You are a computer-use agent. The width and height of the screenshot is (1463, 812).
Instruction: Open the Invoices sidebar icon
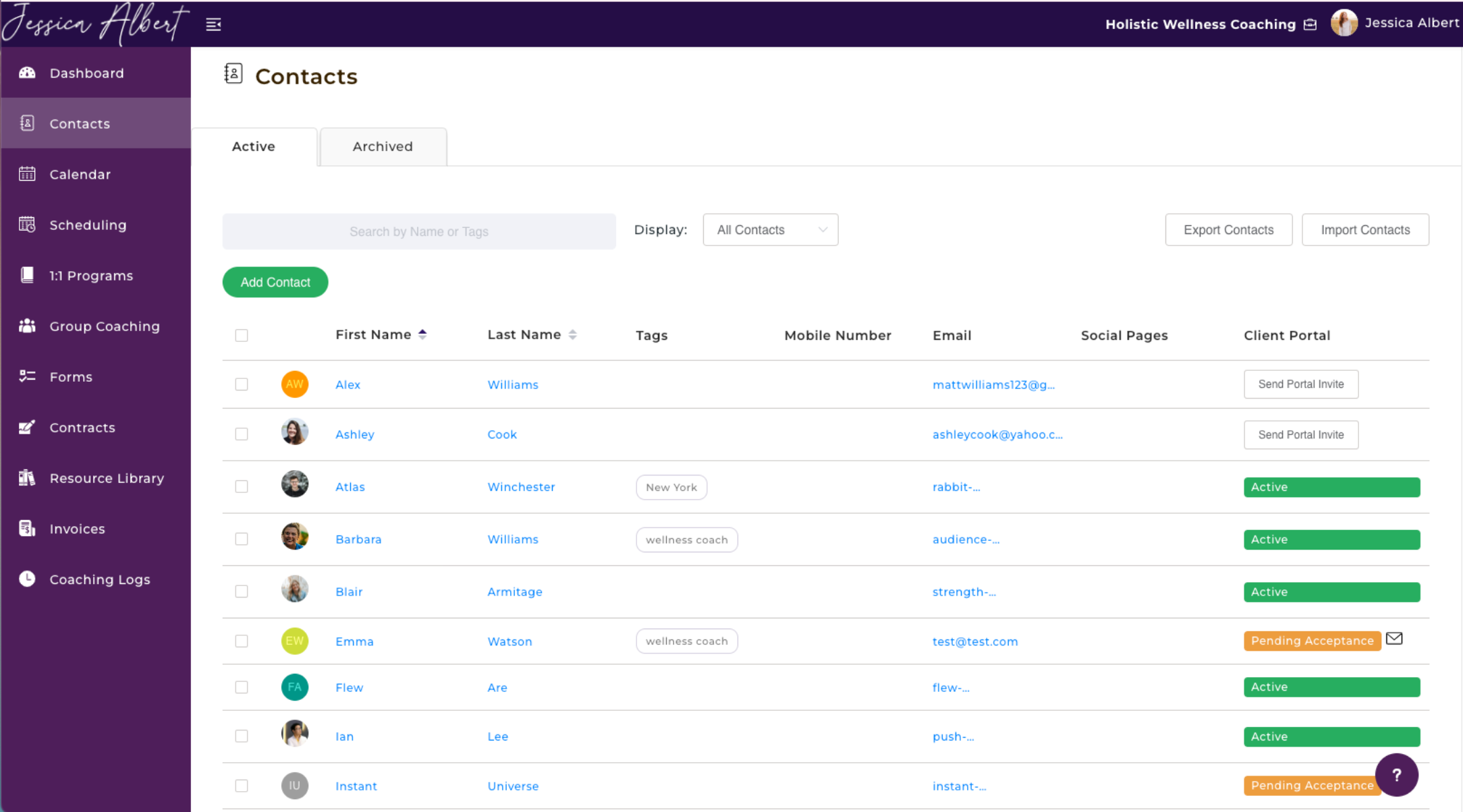27,529
